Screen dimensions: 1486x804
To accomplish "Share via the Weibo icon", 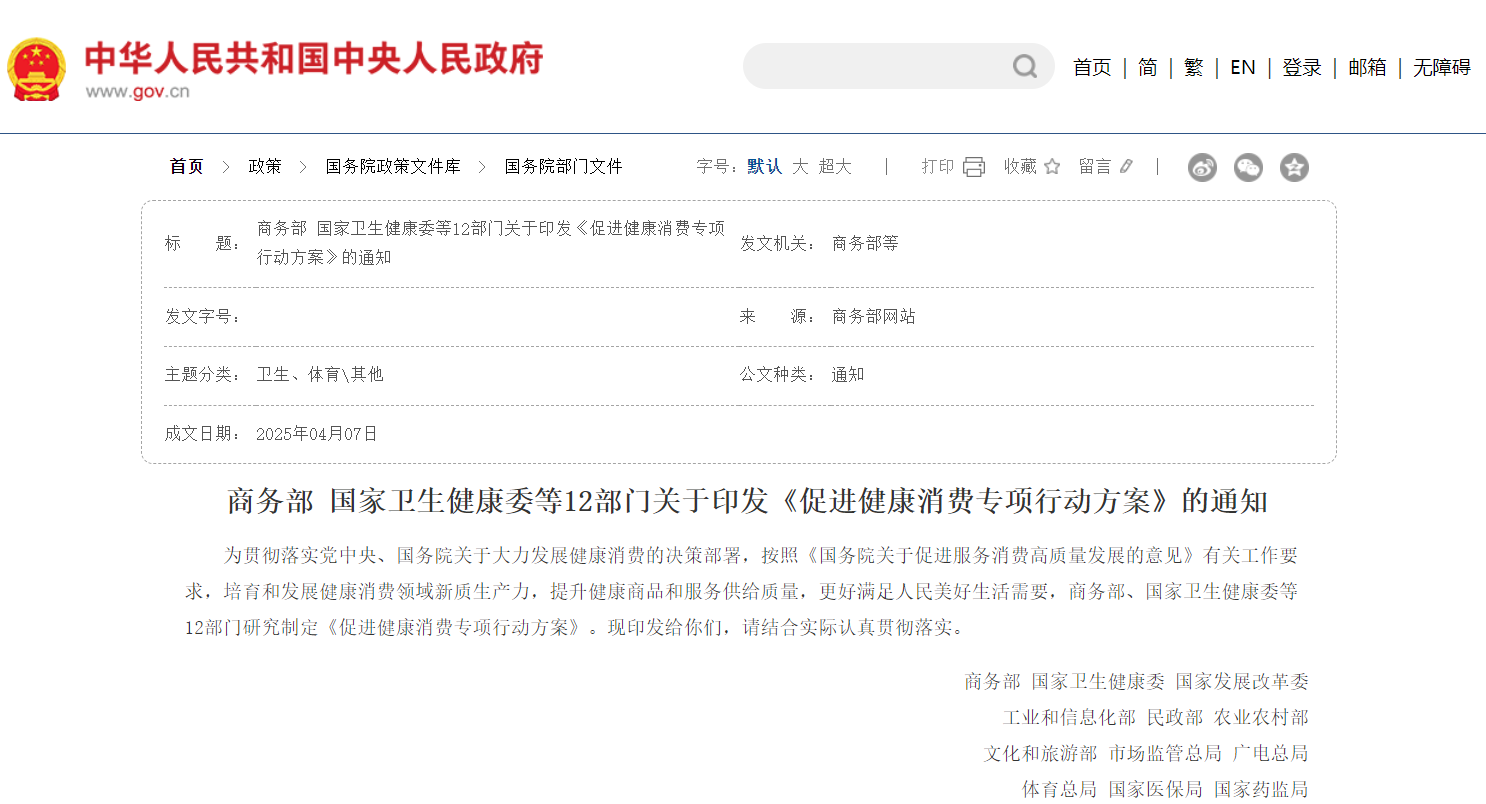I will pos(1202,168).
